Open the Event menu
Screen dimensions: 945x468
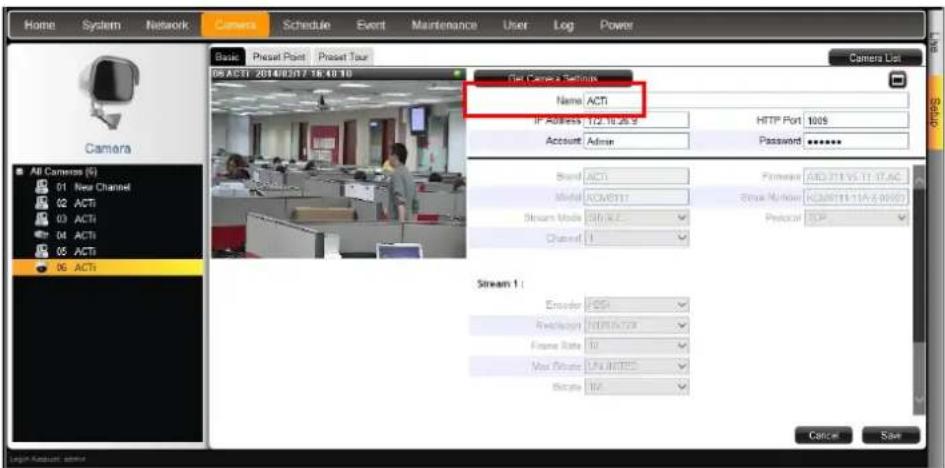[x=371, y=26]
